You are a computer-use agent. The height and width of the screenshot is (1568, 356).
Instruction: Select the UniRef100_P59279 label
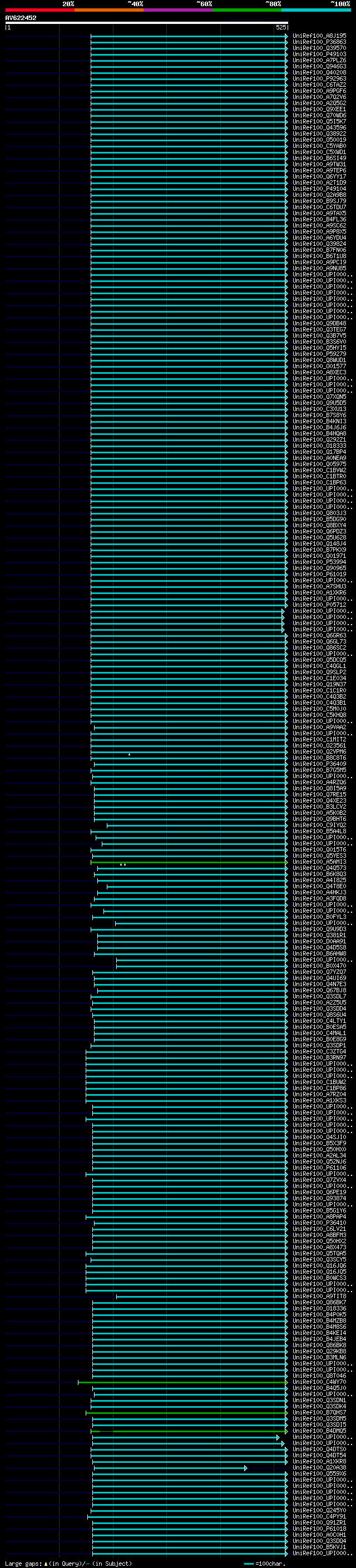pos(319,354)
